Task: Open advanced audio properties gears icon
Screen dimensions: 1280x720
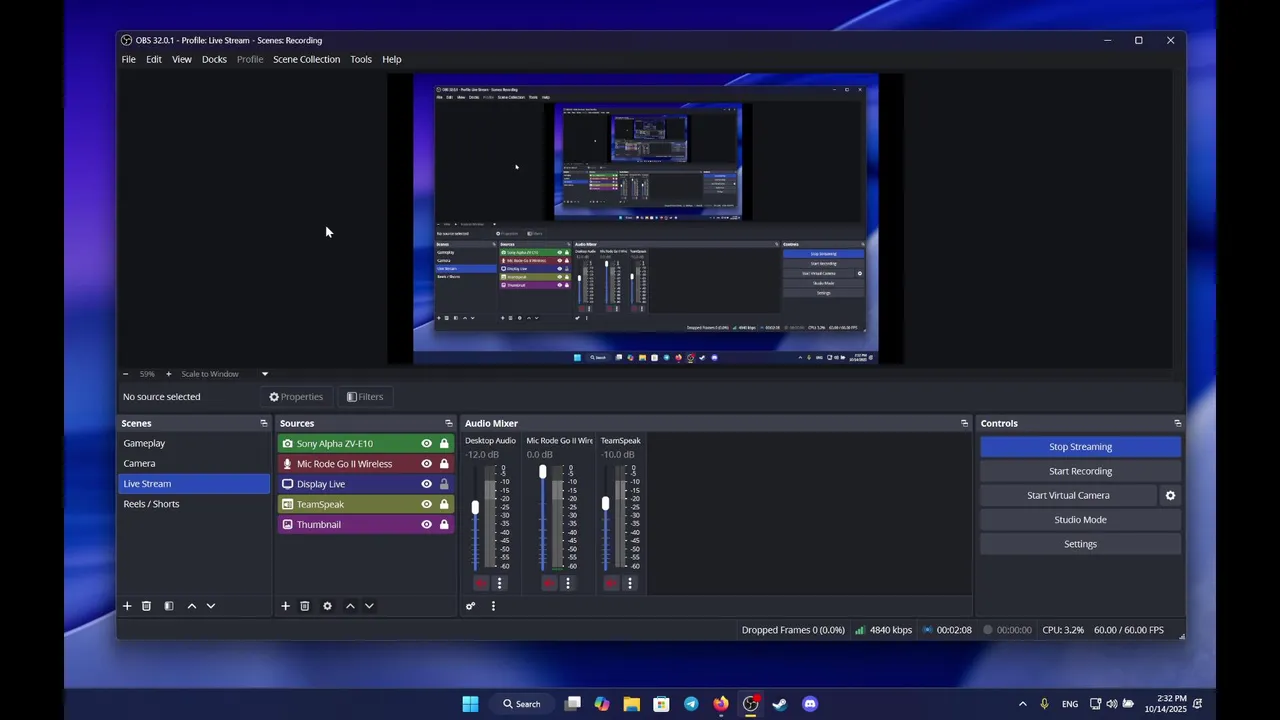Action: coord(471,606)
